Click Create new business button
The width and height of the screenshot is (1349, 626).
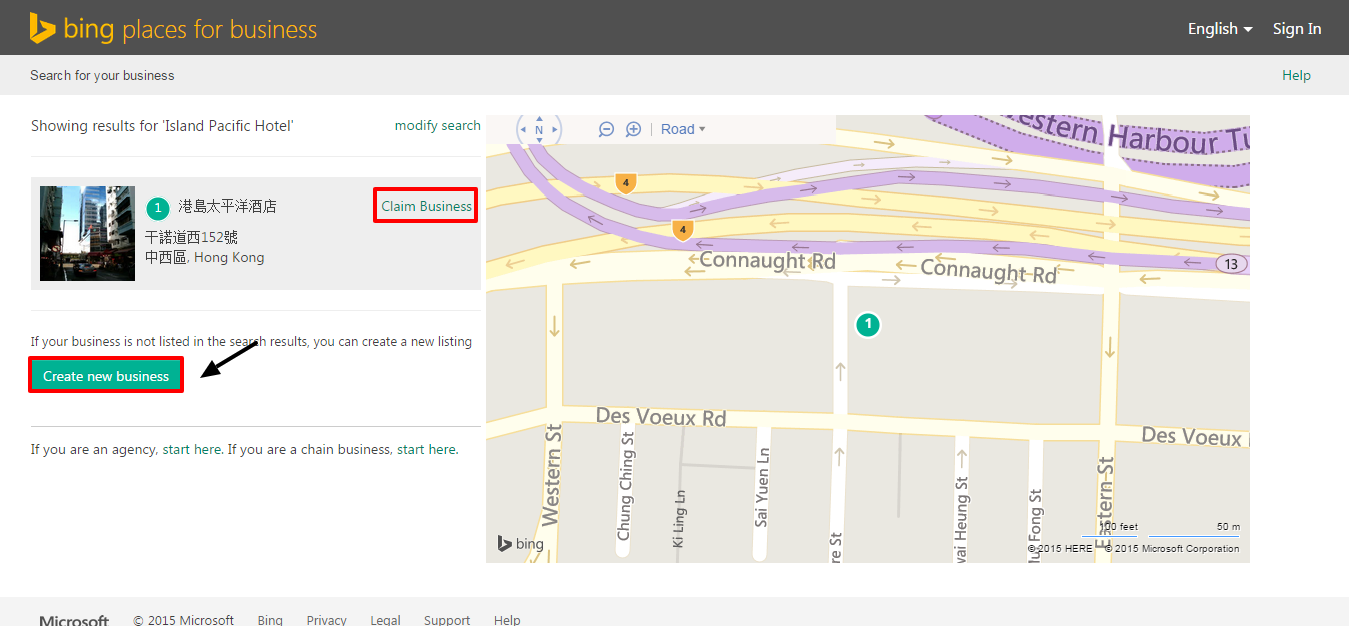106,376
